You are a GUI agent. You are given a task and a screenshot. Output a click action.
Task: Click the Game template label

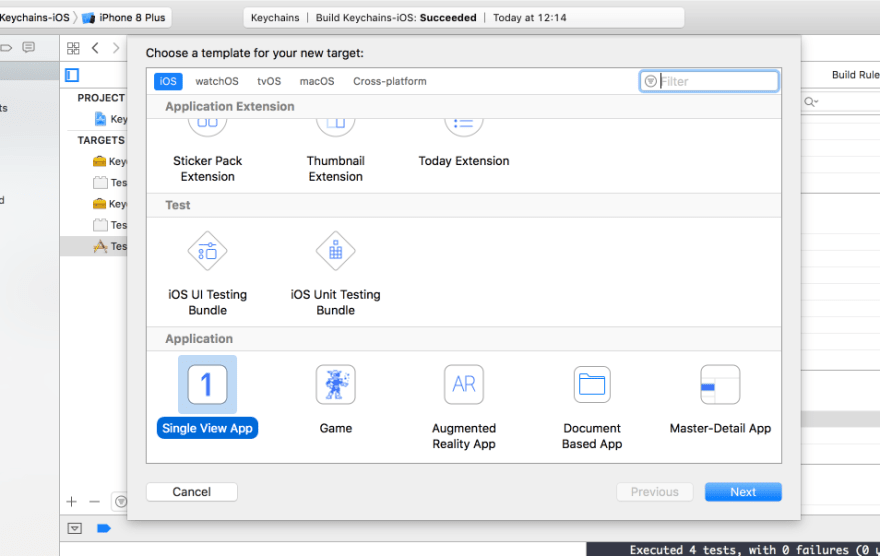336,428
